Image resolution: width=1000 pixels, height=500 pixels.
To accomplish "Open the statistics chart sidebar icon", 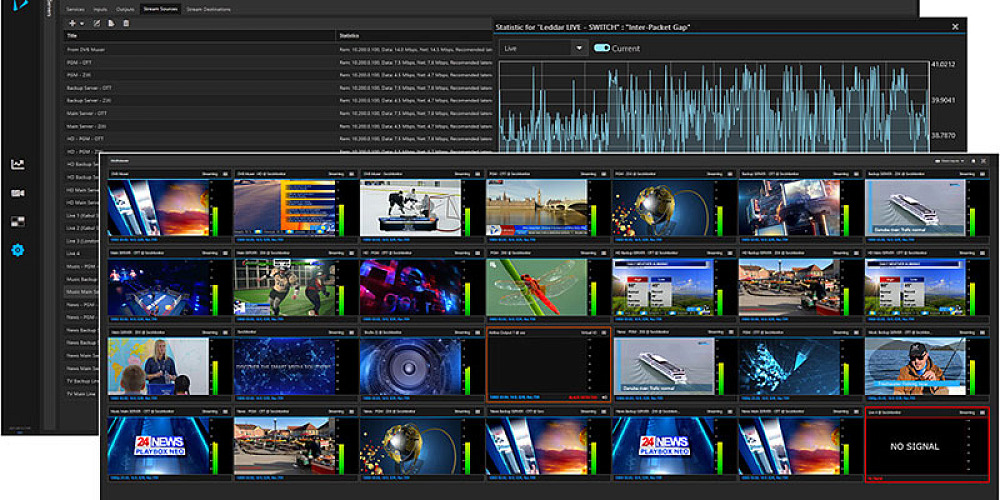I will click(x=18, y=164).
